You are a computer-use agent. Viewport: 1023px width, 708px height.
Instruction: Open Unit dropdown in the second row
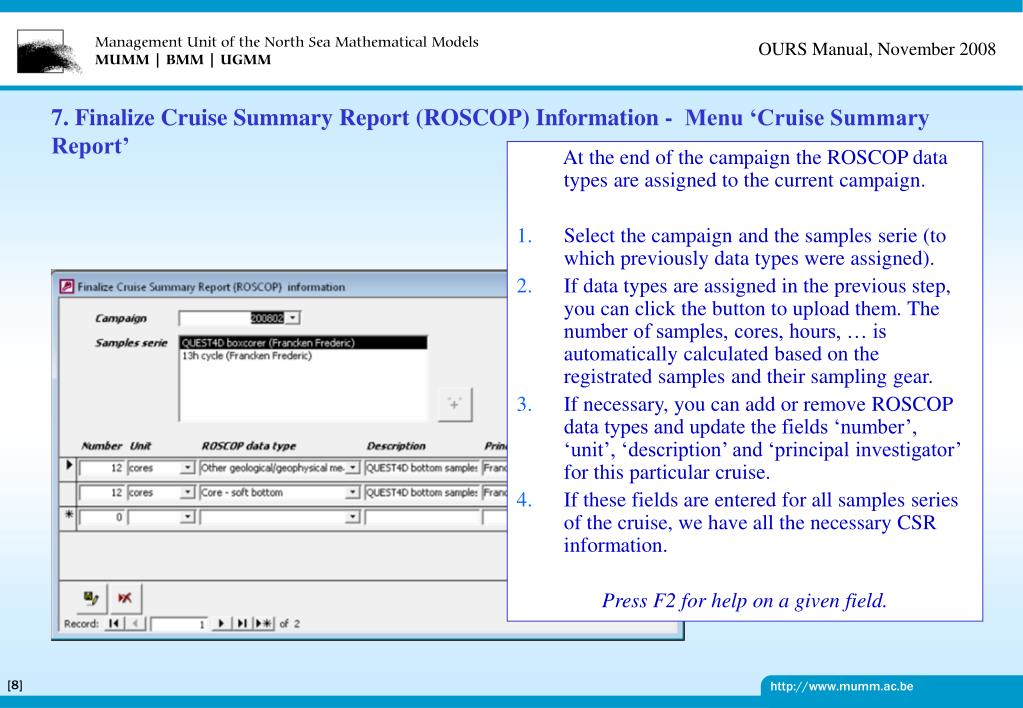[188, 492]
